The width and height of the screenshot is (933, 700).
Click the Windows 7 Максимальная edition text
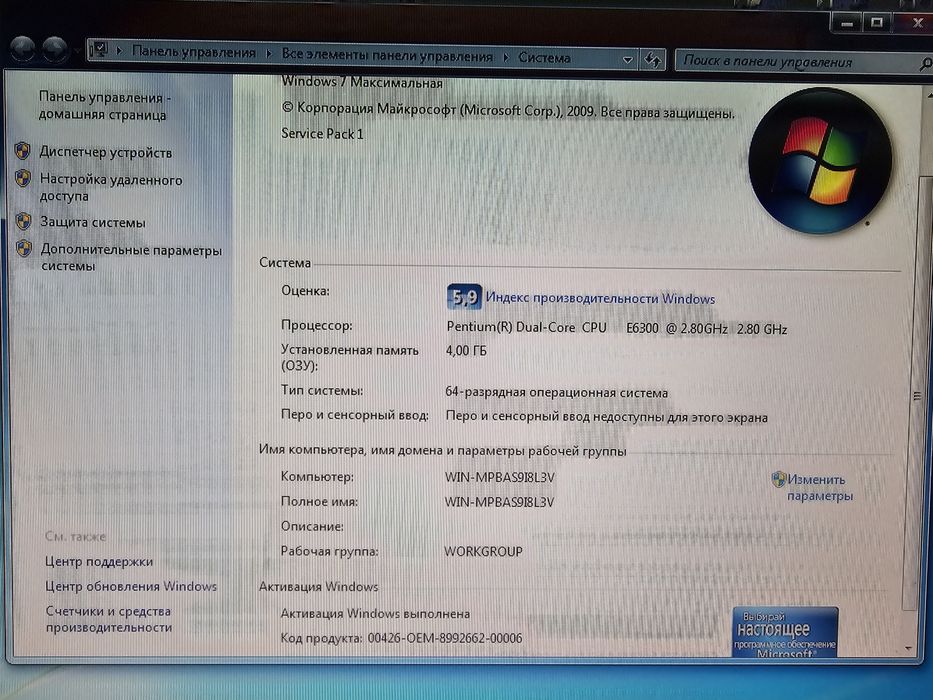pos(362,82)
